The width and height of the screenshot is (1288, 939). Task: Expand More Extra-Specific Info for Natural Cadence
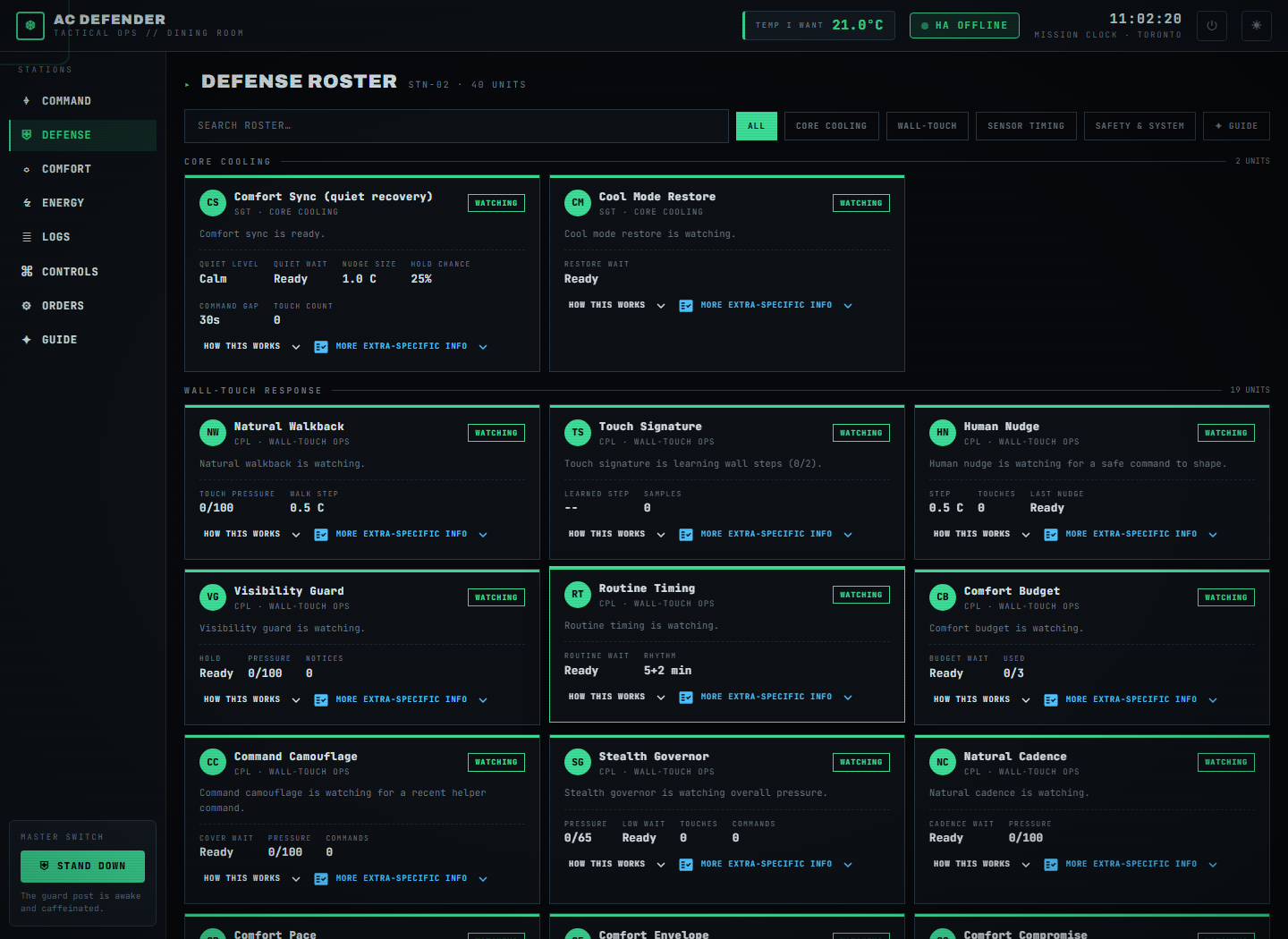(x=1131, y=865)
